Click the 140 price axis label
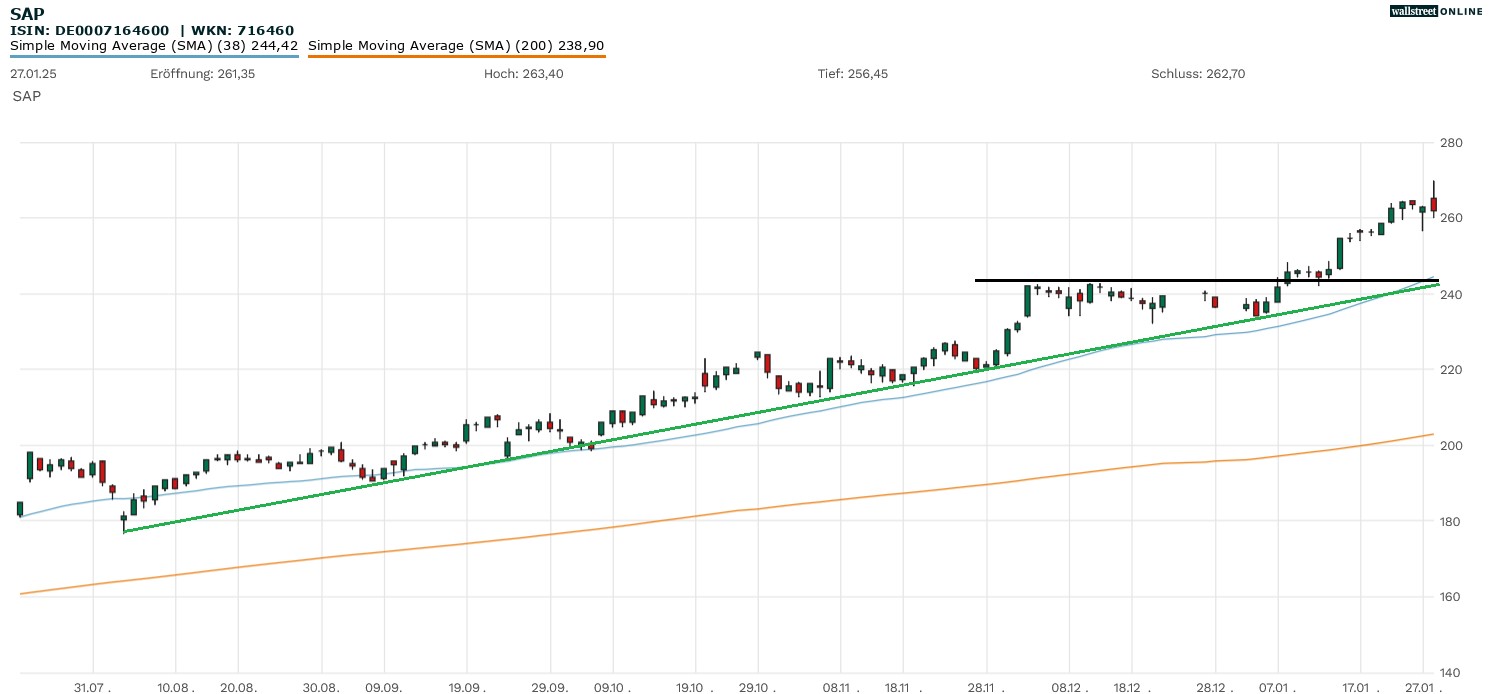The width and height of the screenshot is (1490, 694). tap(1450, 673)
